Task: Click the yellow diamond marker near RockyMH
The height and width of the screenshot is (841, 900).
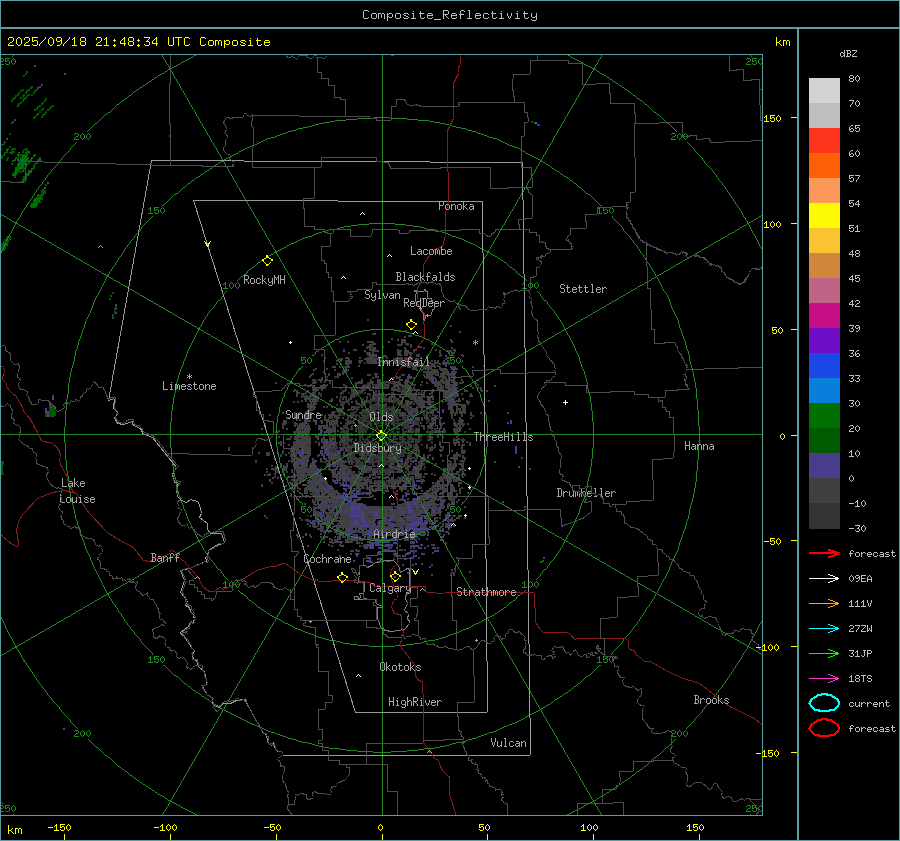Action: click(267, 260)
